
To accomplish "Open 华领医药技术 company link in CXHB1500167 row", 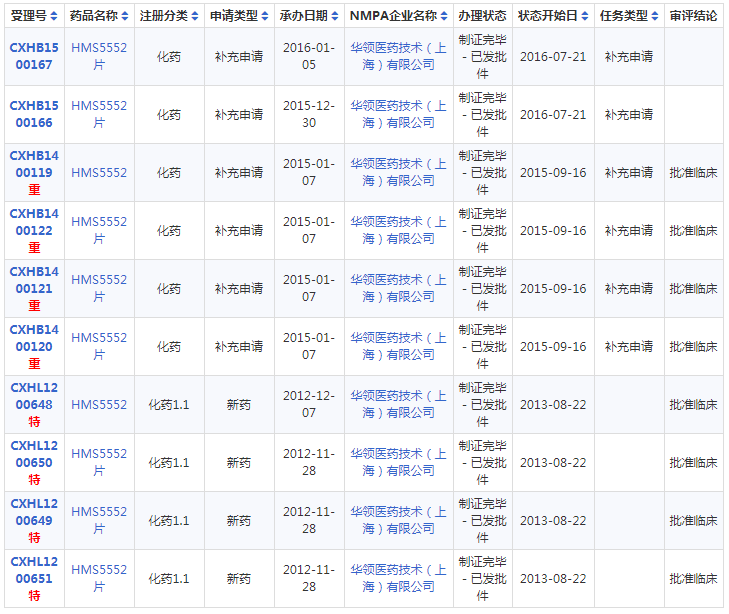I will (x=398, y=56).
